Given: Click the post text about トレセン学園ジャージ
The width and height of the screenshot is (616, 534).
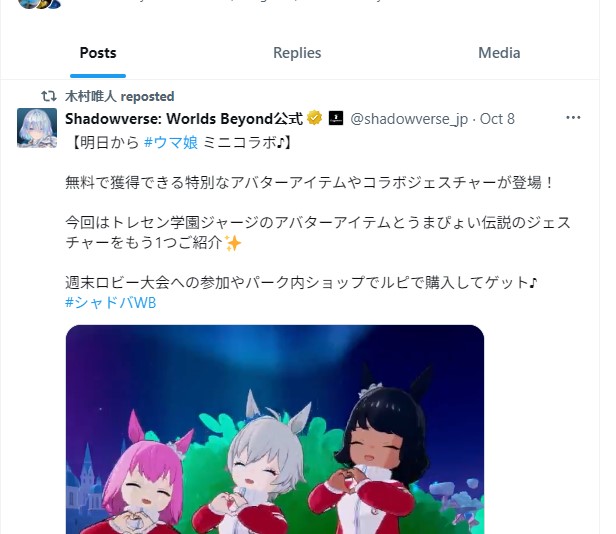Looking at the screenshot, I should (x=318, y=233).
